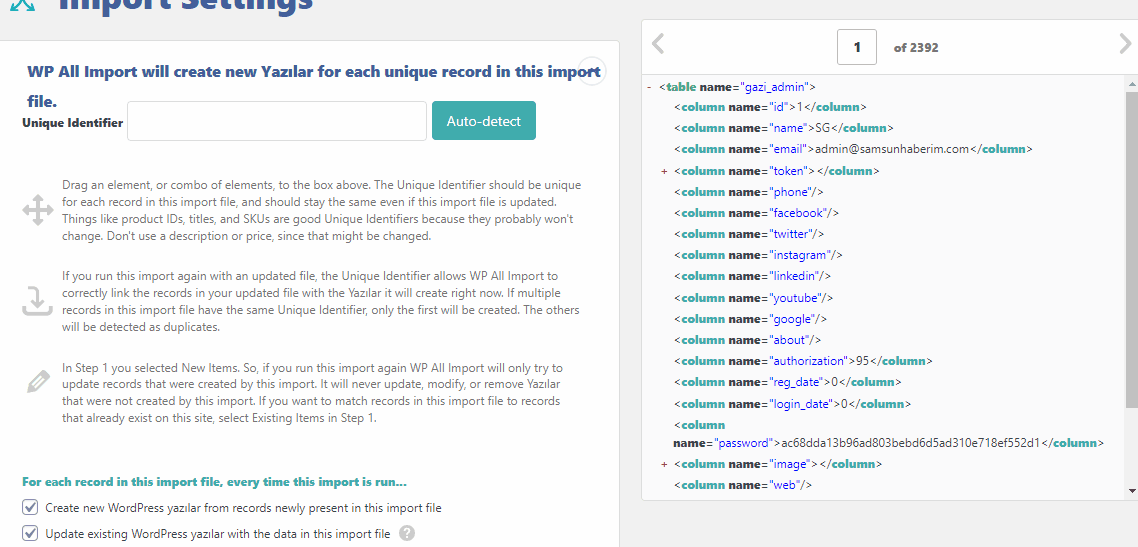
Task: Go to previous record arrow
Action: tap(658, 44)
